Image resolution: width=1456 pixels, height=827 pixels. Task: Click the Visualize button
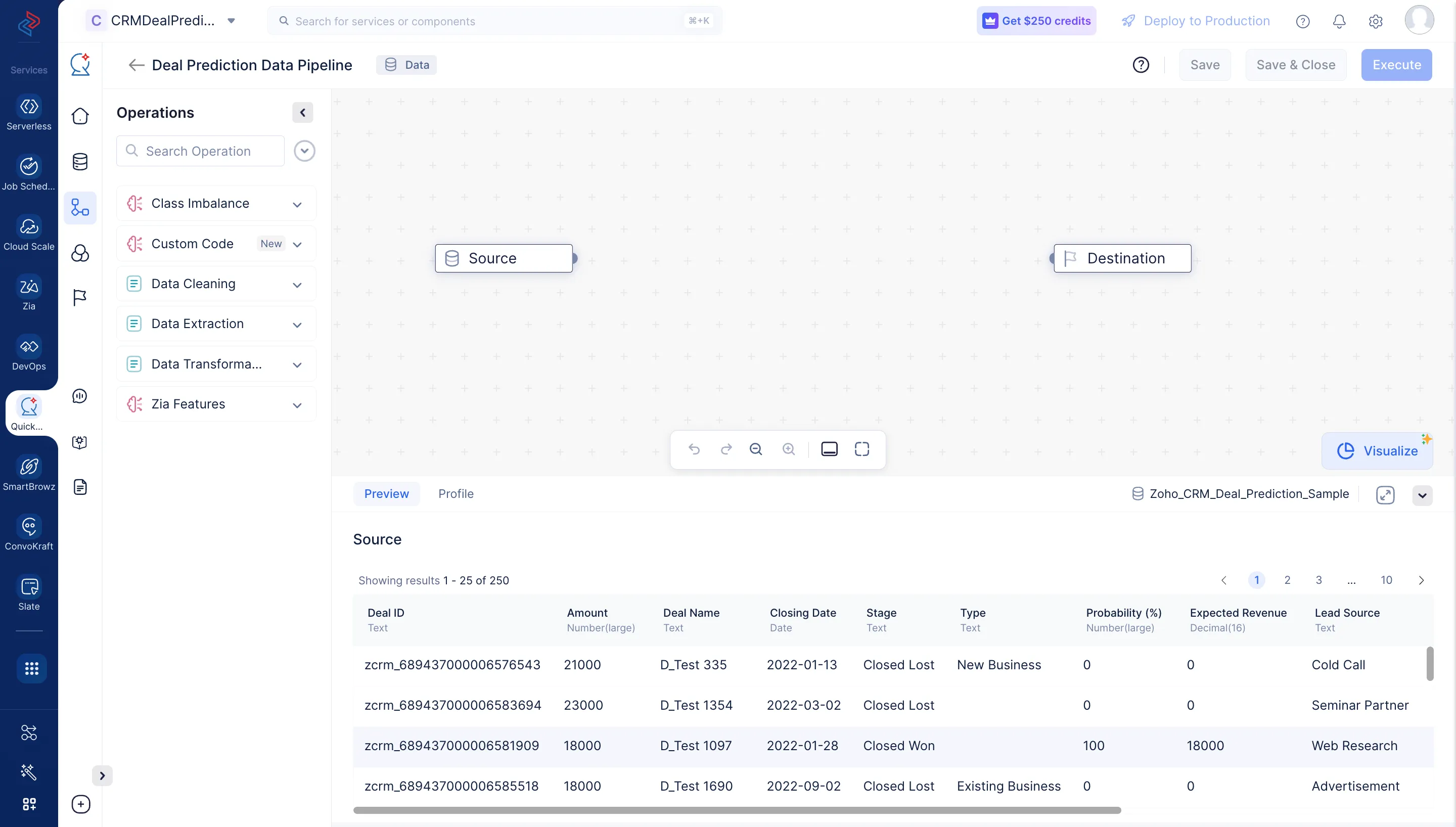(1377, 451)
